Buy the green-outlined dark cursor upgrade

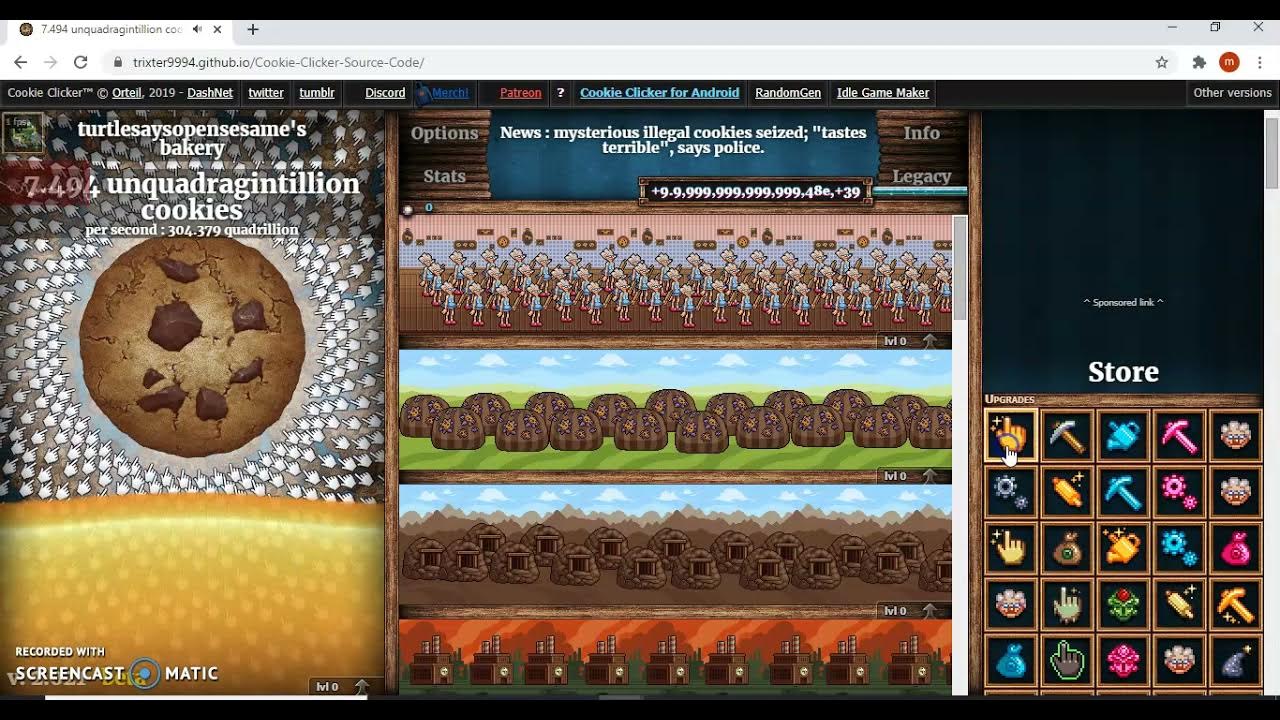click(x=1067, y=660)
